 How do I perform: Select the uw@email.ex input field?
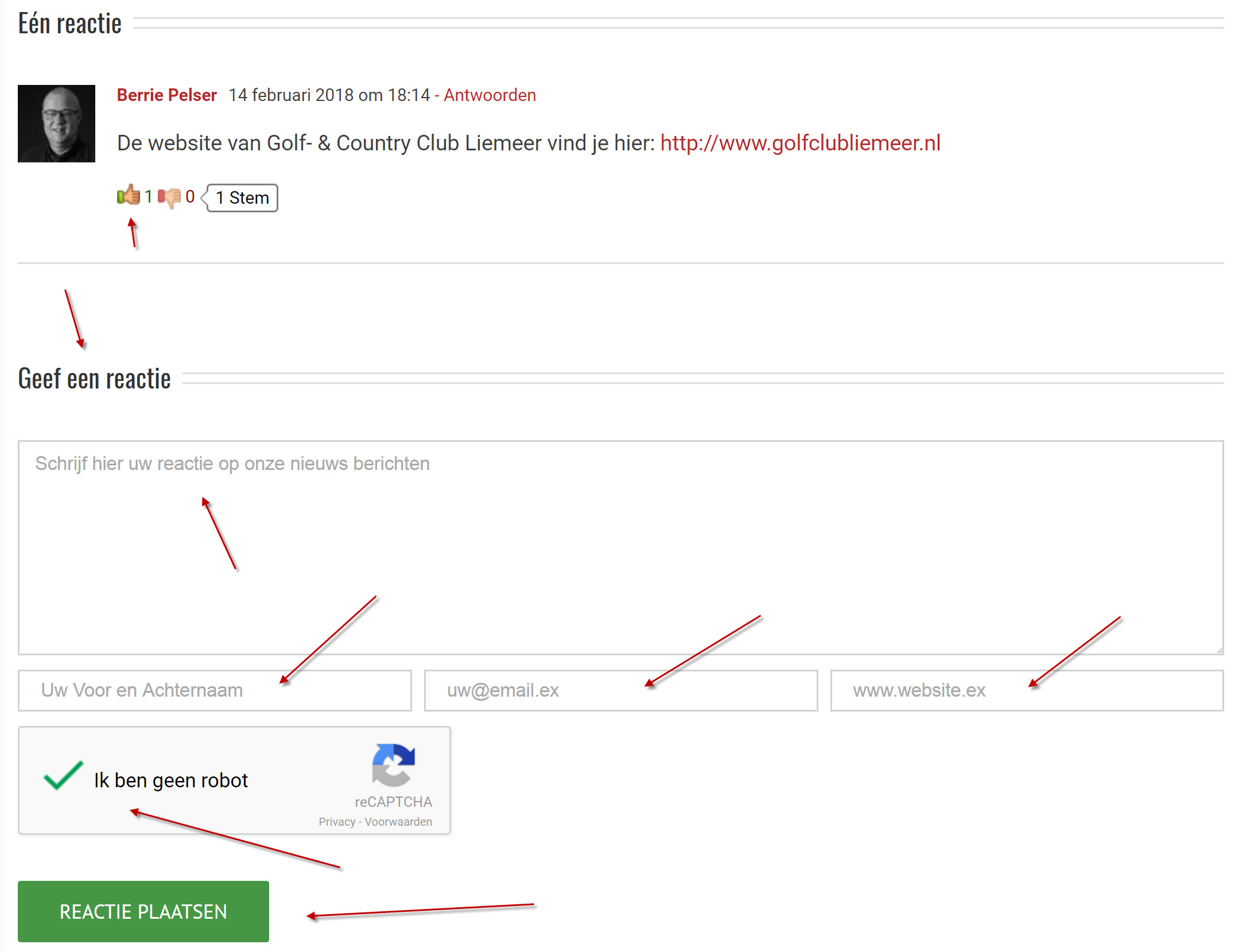621,690
